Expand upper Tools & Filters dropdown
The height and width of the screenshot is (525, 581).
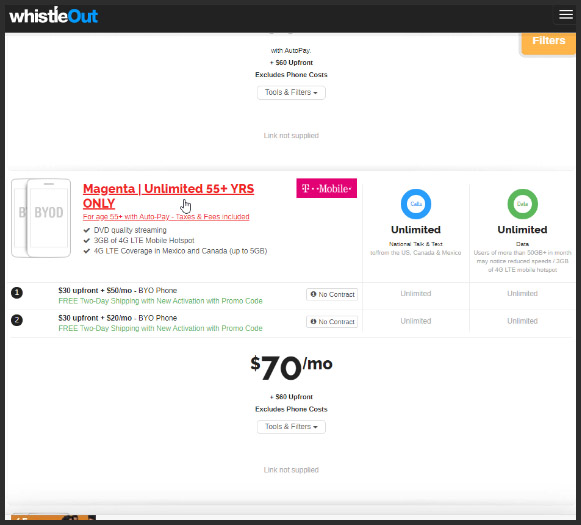coord(291,93)
